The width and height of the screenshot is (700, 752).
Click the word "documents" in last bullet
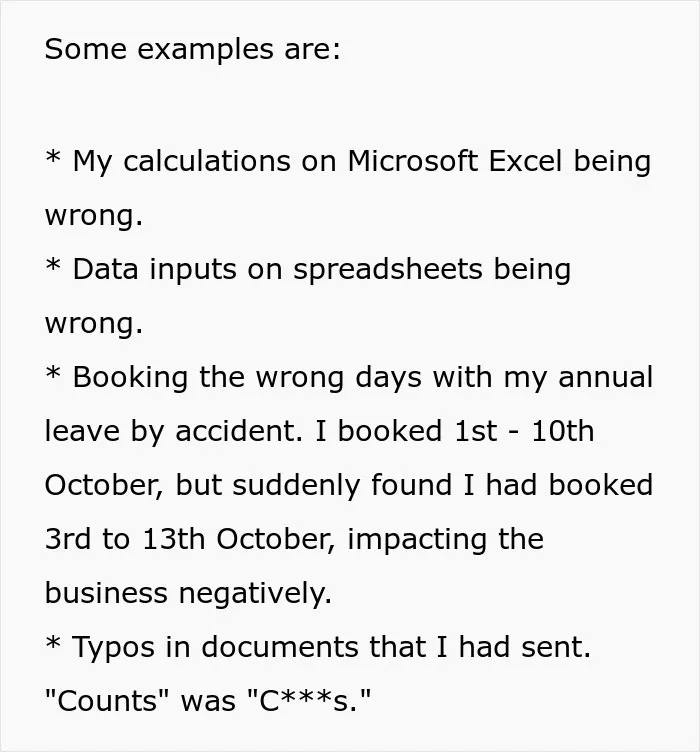click(x=279, y=647)
